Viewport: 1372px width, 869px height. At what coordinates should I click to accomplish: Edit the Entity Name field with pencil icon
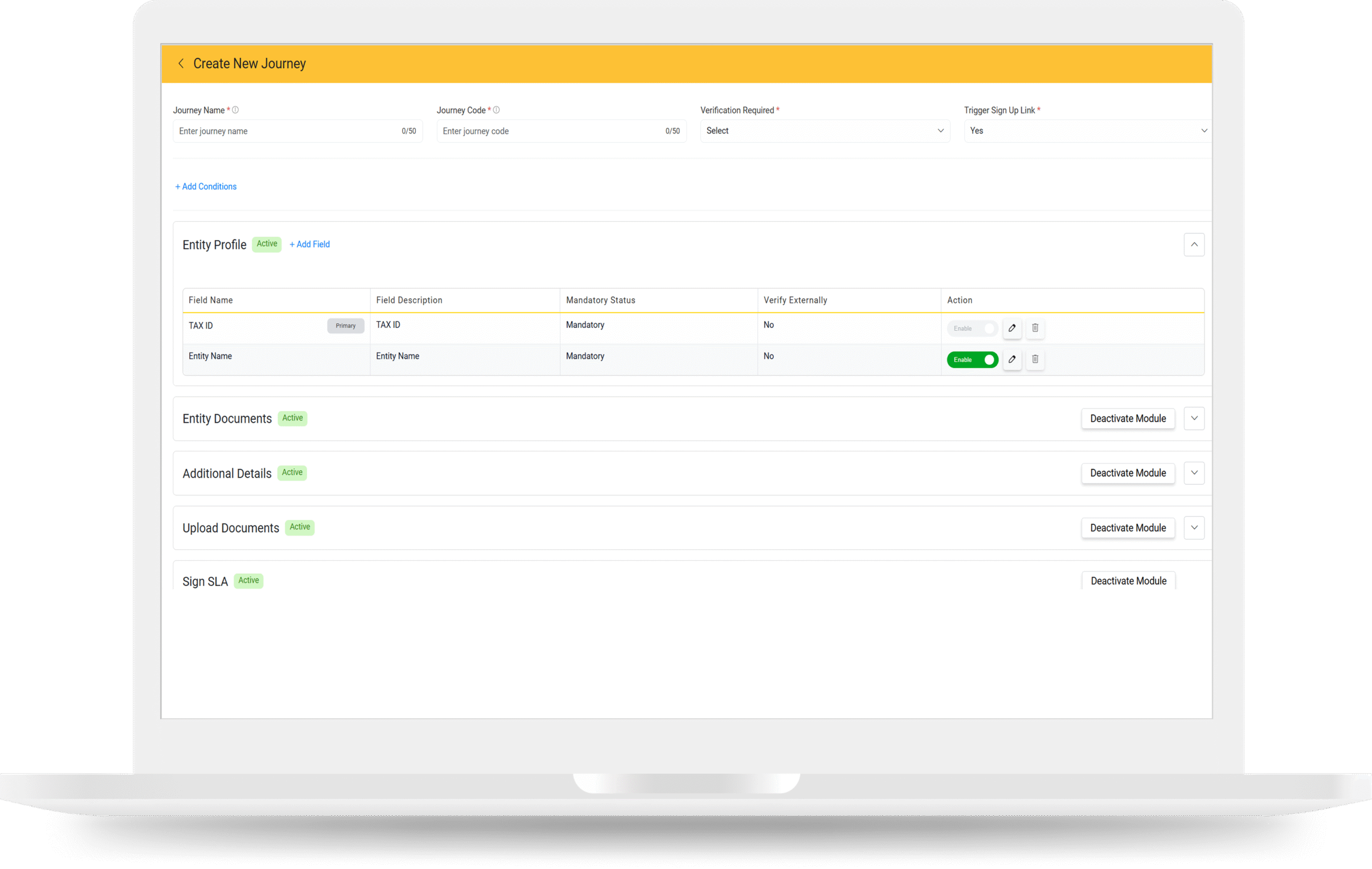(x=1012, y=359)
